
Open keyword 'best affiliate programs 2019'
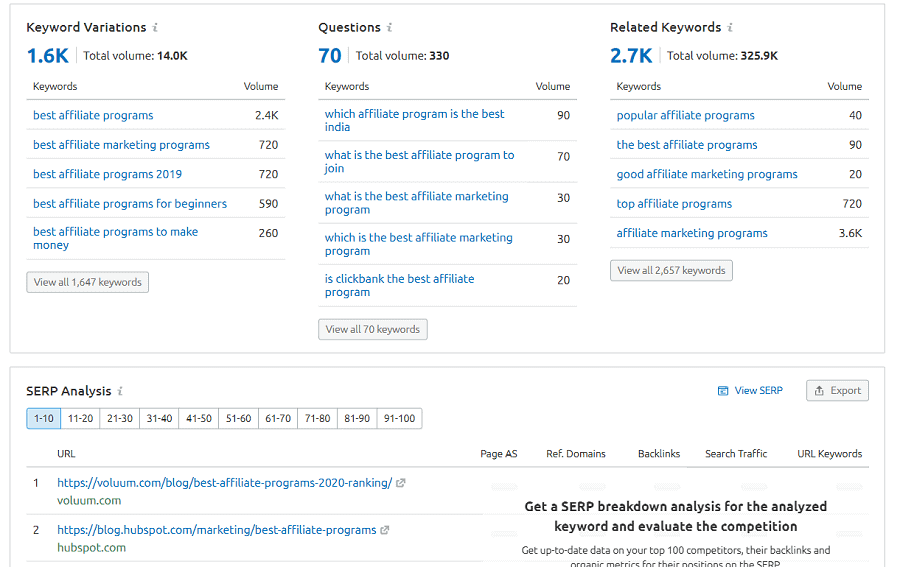coord(107,174)
